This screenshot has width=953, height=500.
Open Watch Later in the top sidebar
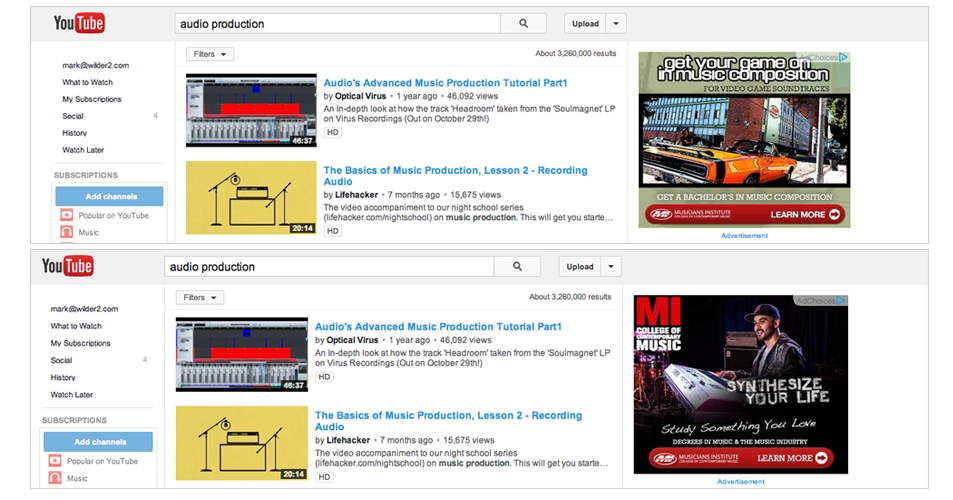[x=83, y=150]
